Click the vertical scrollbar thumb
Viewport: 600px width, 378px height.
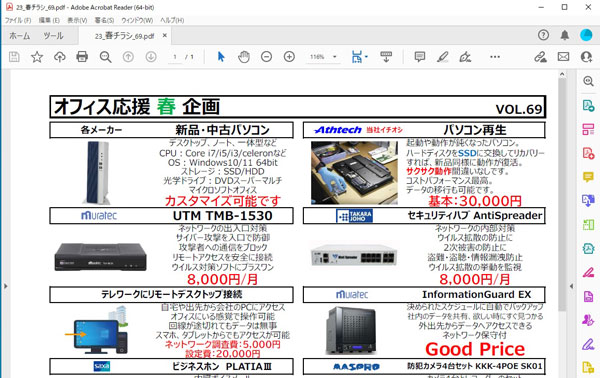pyautogui.click(x=562, y=195)
